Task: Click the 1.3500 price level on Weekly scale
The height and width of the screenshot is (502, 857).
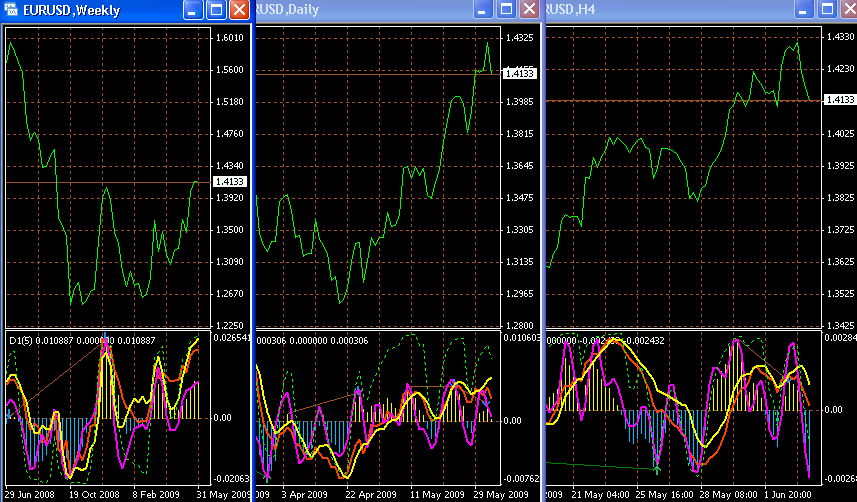Action: pyautogui.click(x=230, y=230)
